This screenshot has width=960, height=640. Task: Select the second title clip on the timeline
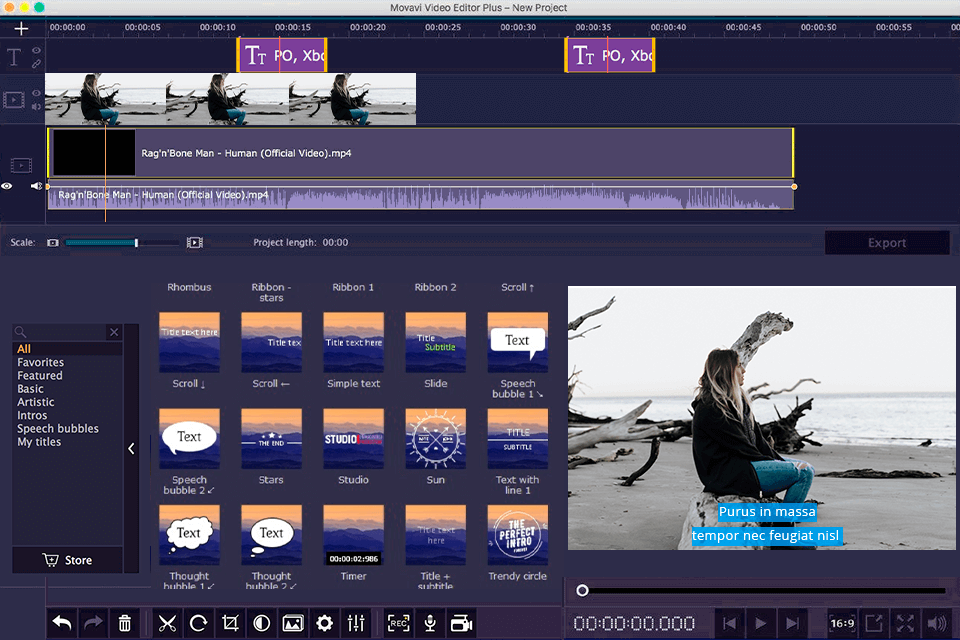(610, 55)
